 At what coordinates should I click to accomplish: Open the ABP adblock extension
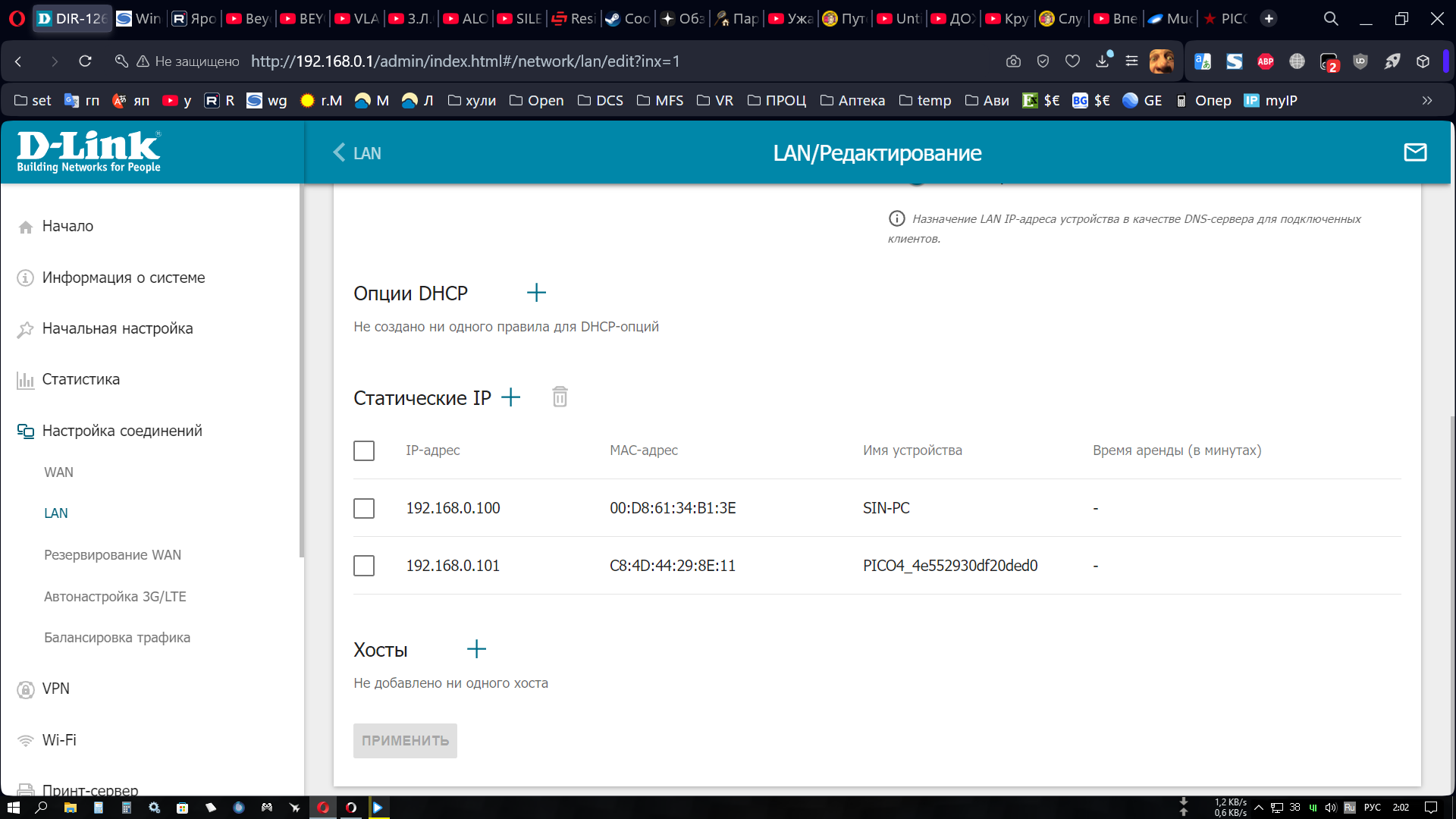tap(1266, 61)
